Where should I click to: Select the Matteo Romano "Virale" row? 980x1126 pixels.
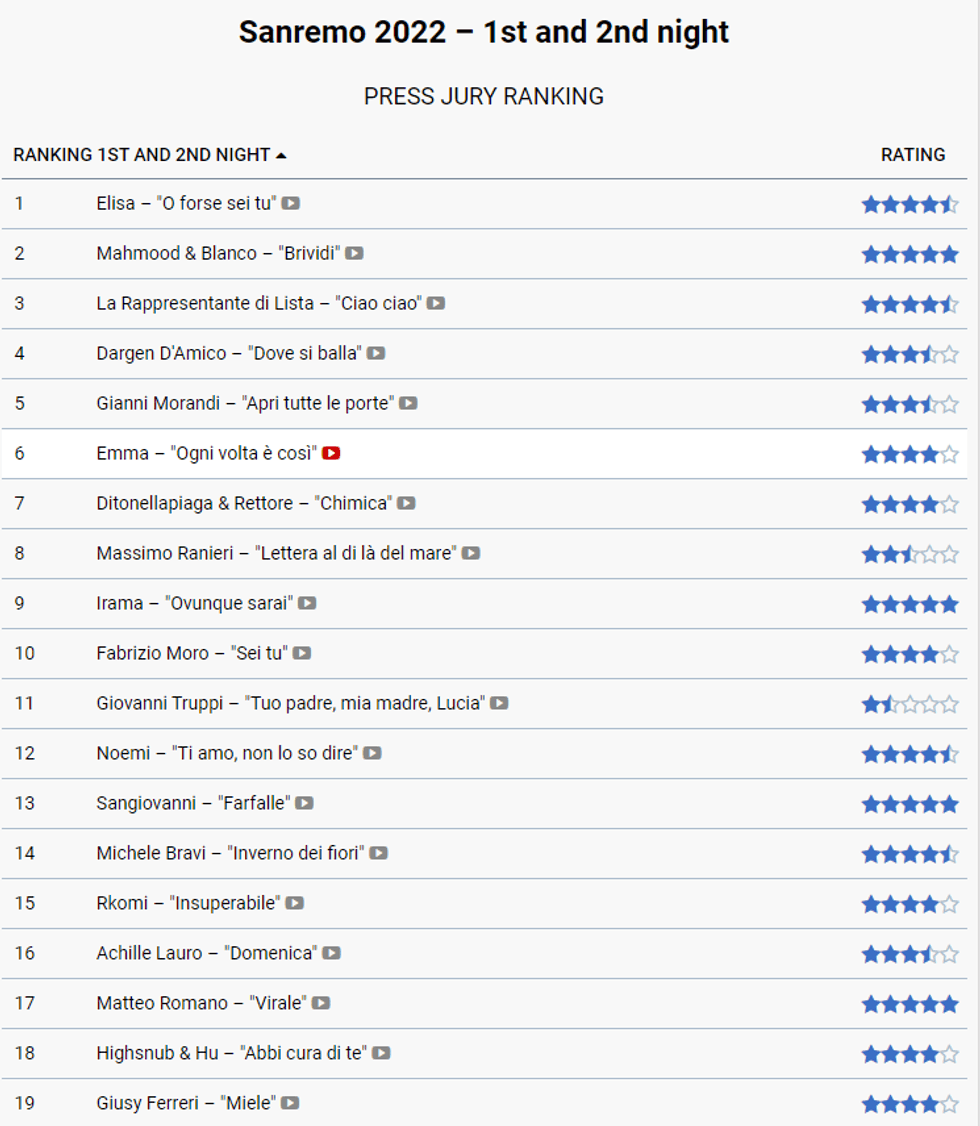click(x=200, y=1003)
